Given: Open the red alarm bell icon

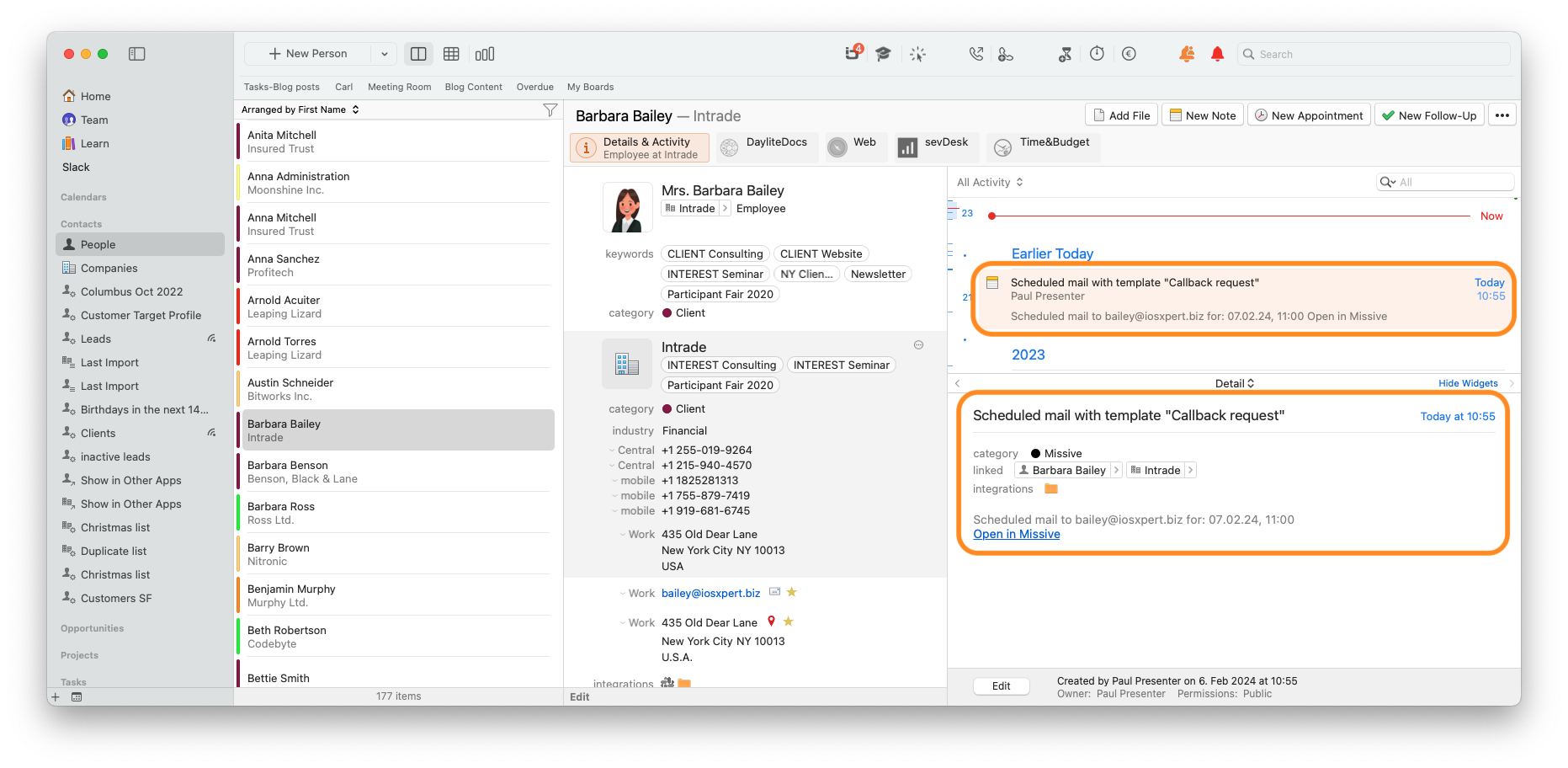Looking at the screenshot, I should (x=1217, y=54).
